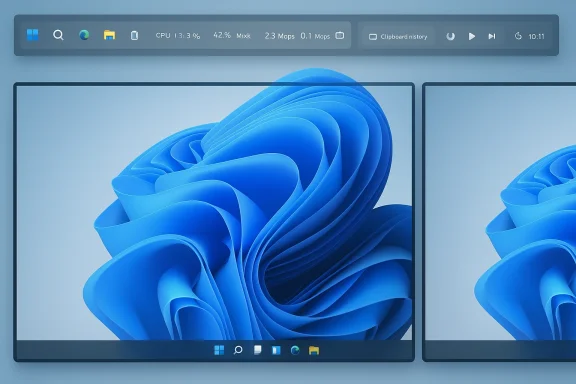Click the small square icon after network speeds

[340, 35]
